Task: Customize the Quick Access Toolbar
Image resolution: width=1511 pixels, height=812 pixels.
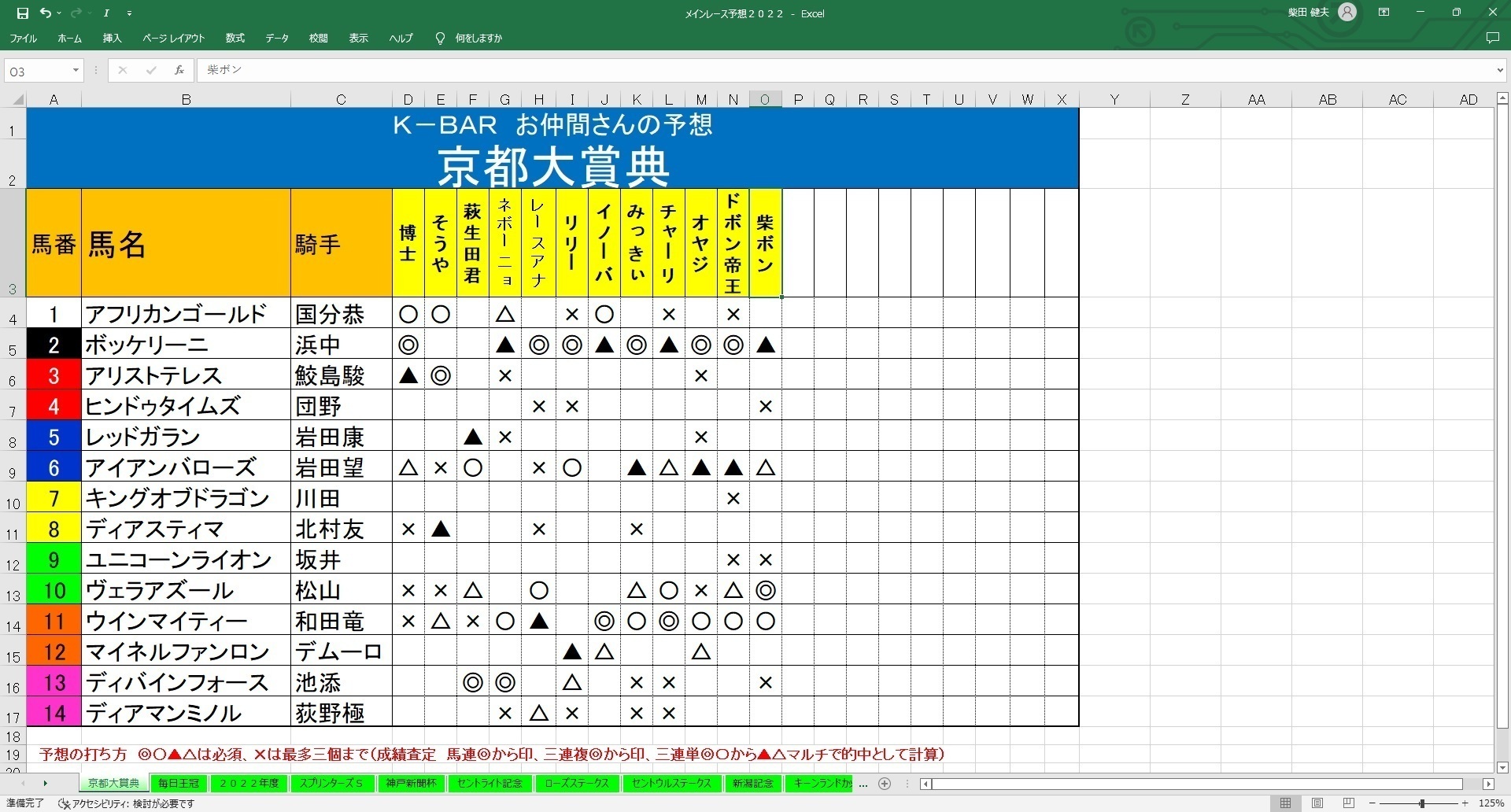Action: [129, 13]
